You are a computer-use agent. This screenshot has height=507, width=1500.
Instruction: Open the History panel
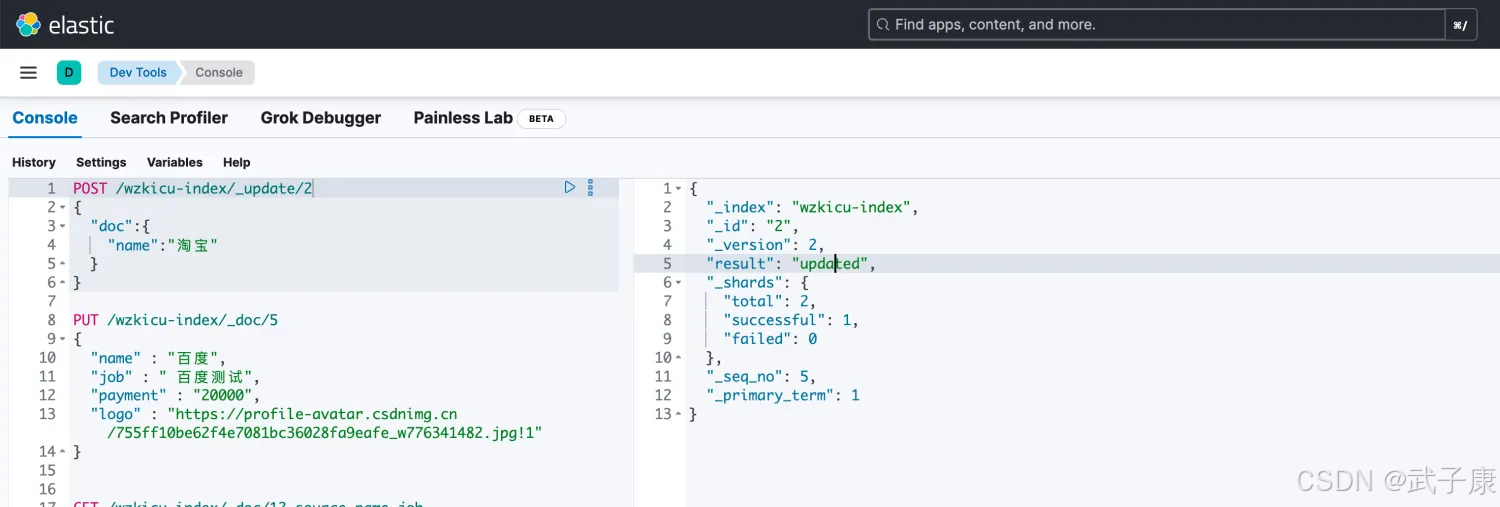(x=34, y=162)
